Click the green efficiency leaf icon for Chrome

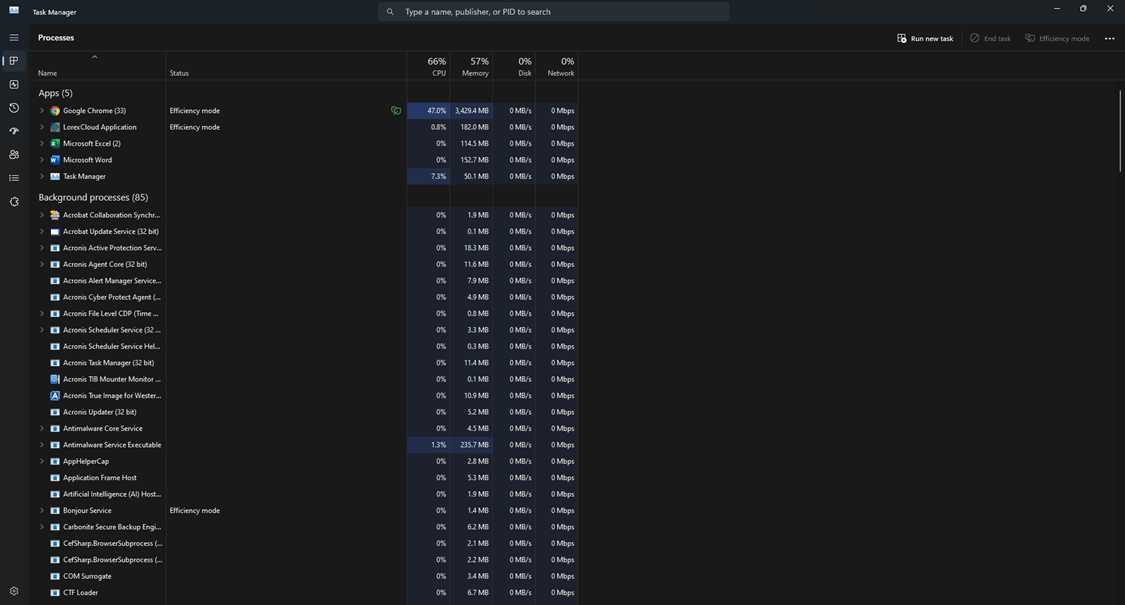[395, 111]
